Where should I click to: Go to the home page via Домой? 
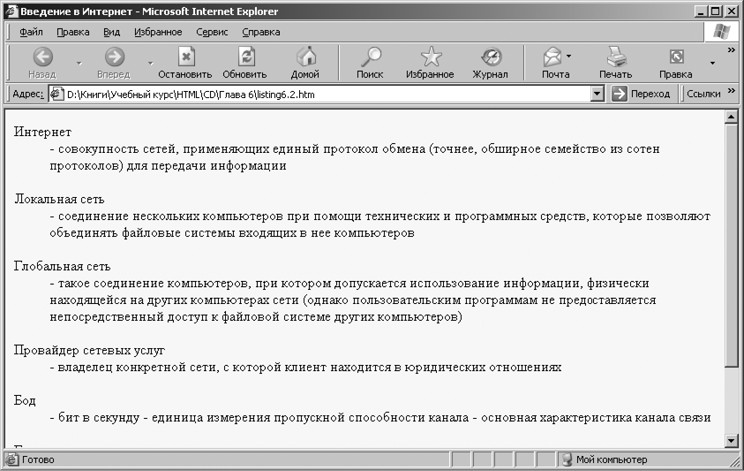coord(305,58)
